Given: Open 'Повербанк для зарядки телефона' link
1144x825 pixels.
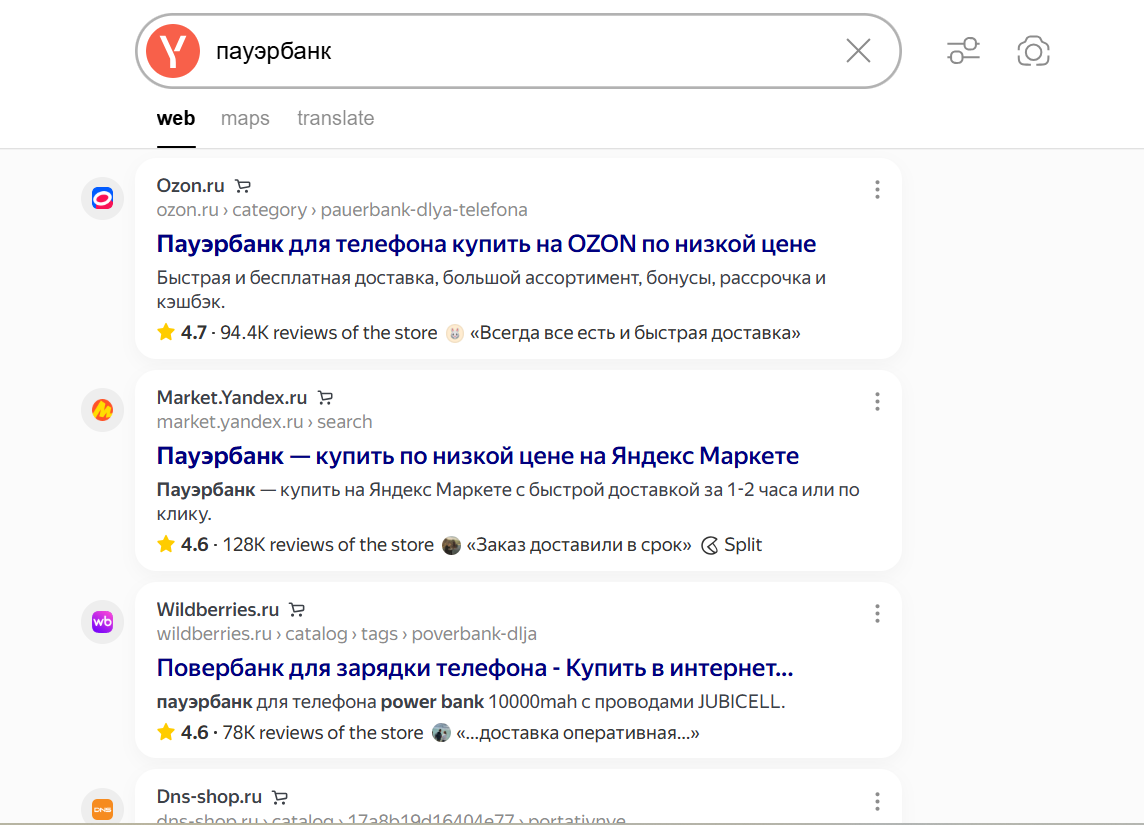Looking at the screenshot, I should point(475,667).
